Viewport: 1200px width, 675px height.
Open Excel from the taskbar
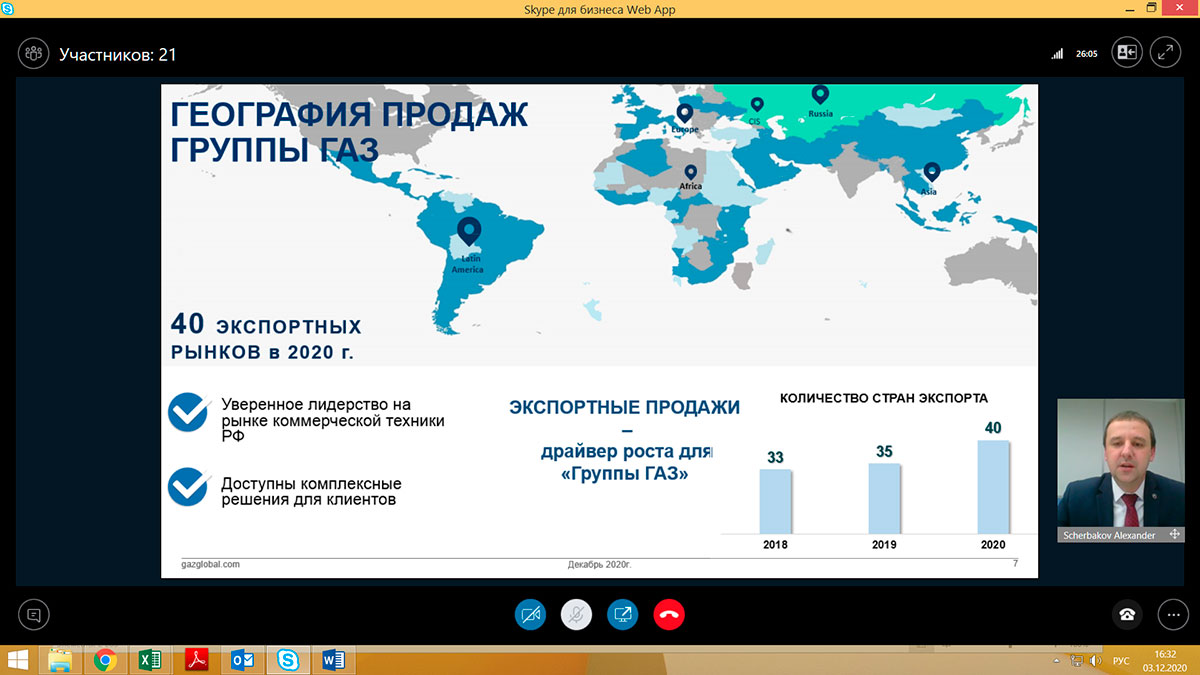(x=150, y=660)
